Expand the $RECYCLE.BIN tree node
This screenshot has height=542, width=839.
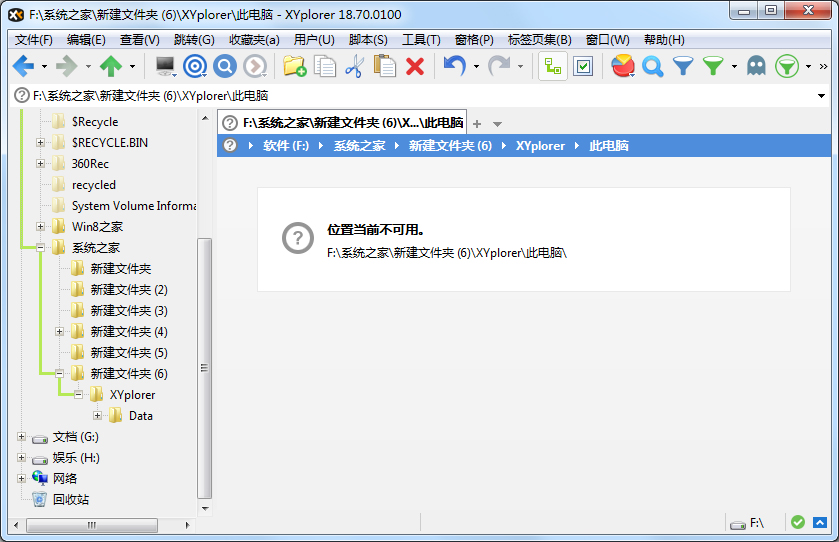pyautogui.click(x=41, y=142)
